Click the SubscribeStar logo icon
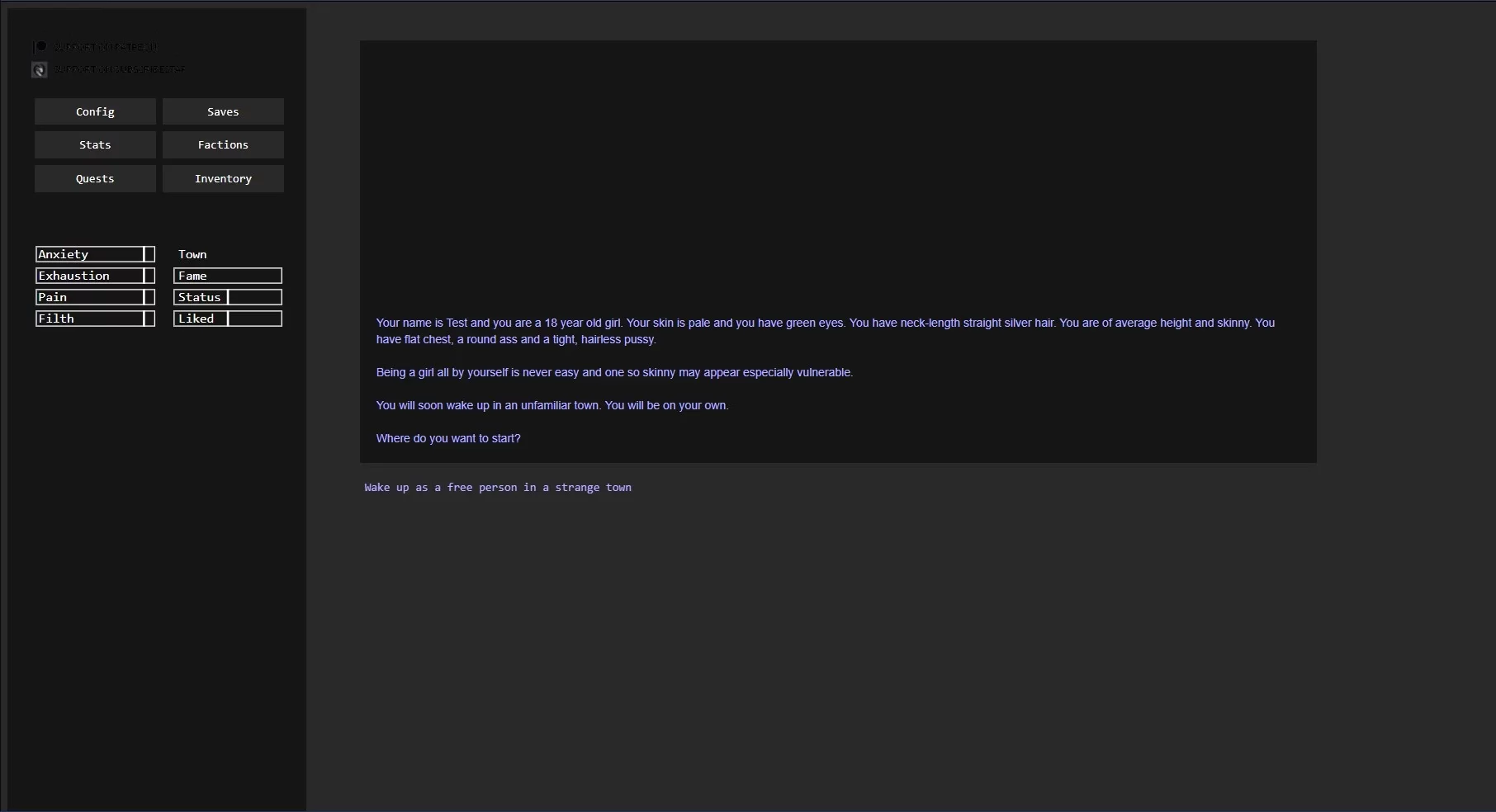 click(40, 70)
